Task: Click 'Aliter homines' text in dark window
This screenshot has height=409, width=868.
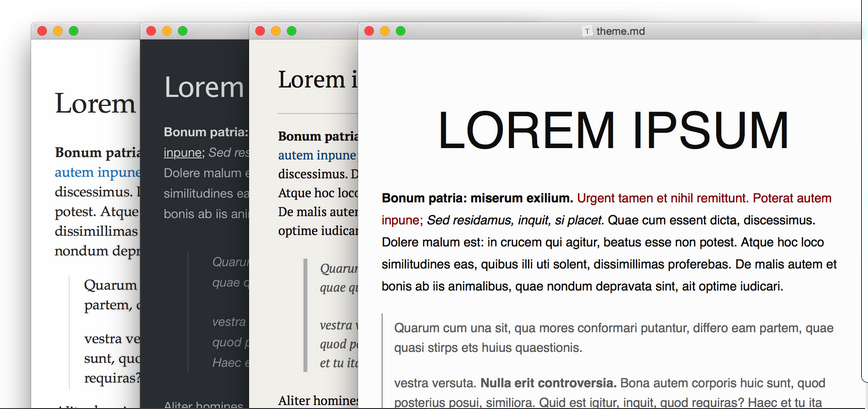Action: (x=204, y=405)
